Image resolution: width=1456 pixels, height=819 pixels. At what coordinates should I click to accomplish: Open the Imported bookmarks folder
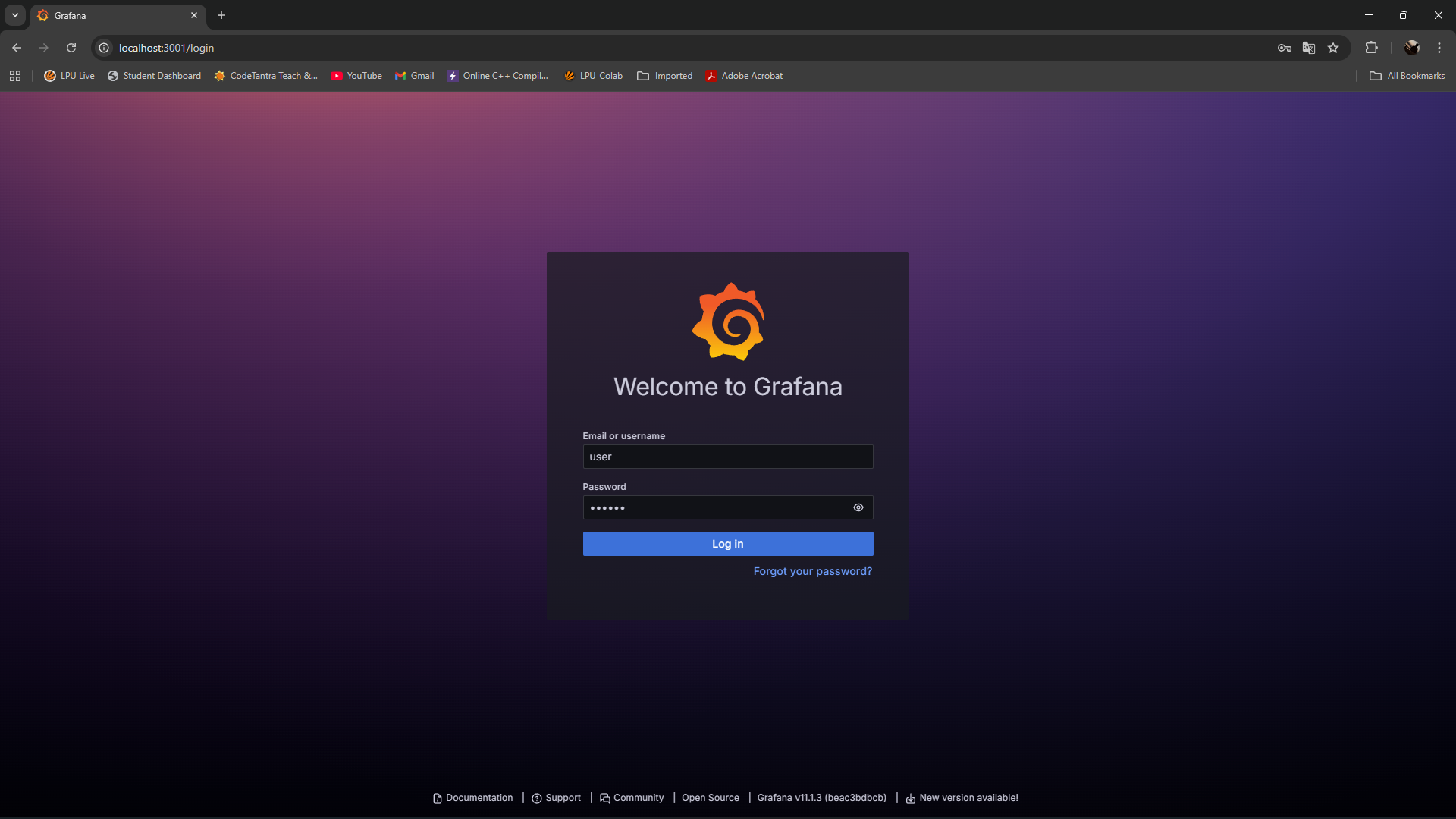[x=664, y=76]
